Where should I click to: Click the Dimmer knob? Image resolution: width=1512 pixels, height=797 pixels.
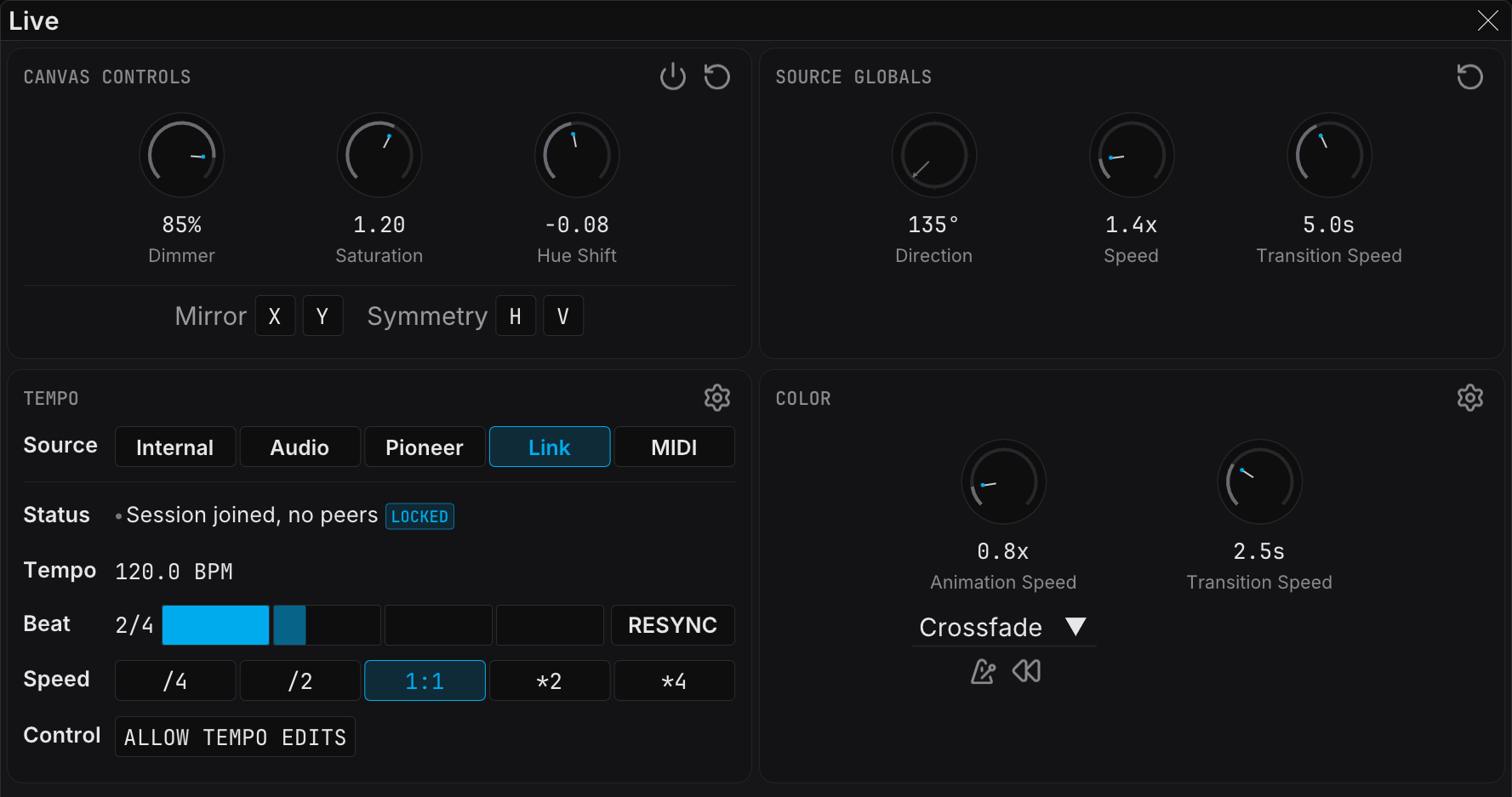click(x=182, y=156)
